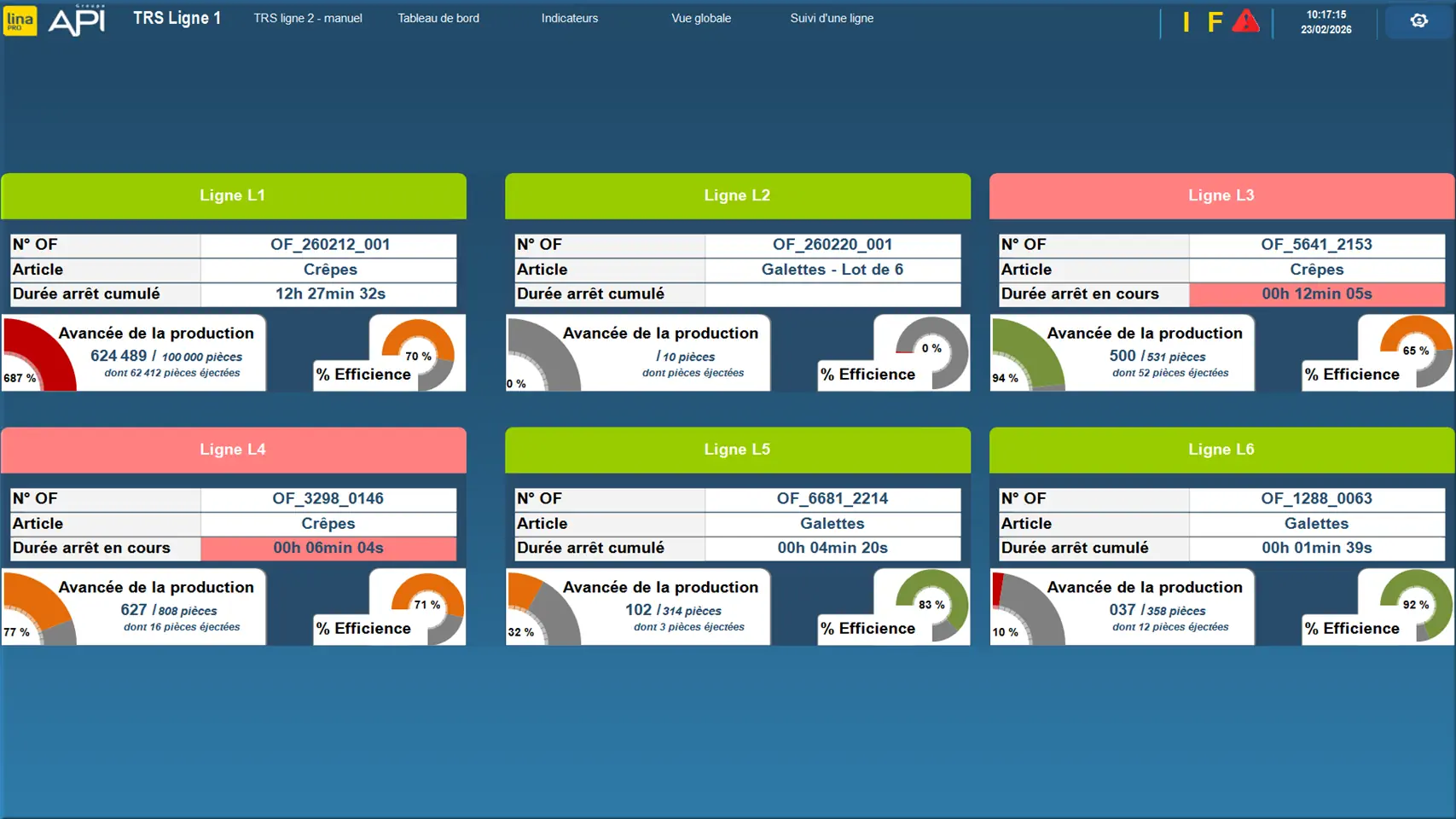Open the settings gear icon
Image resolution: width=1456 pixels, height=819 pixels.
(x=1418, y=20)
